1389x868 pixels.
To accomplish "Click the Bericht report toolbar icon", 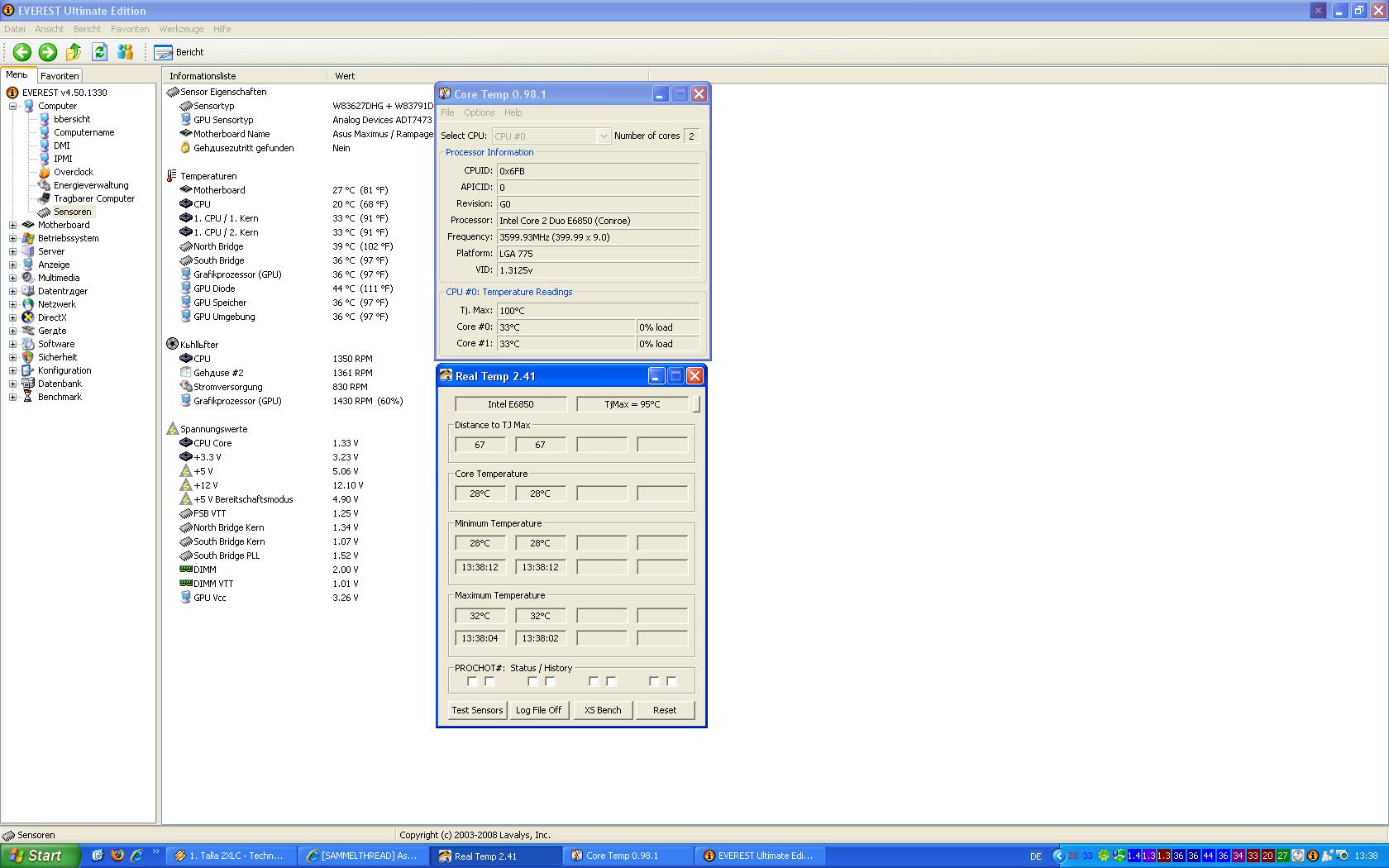I will pos(163,52).
